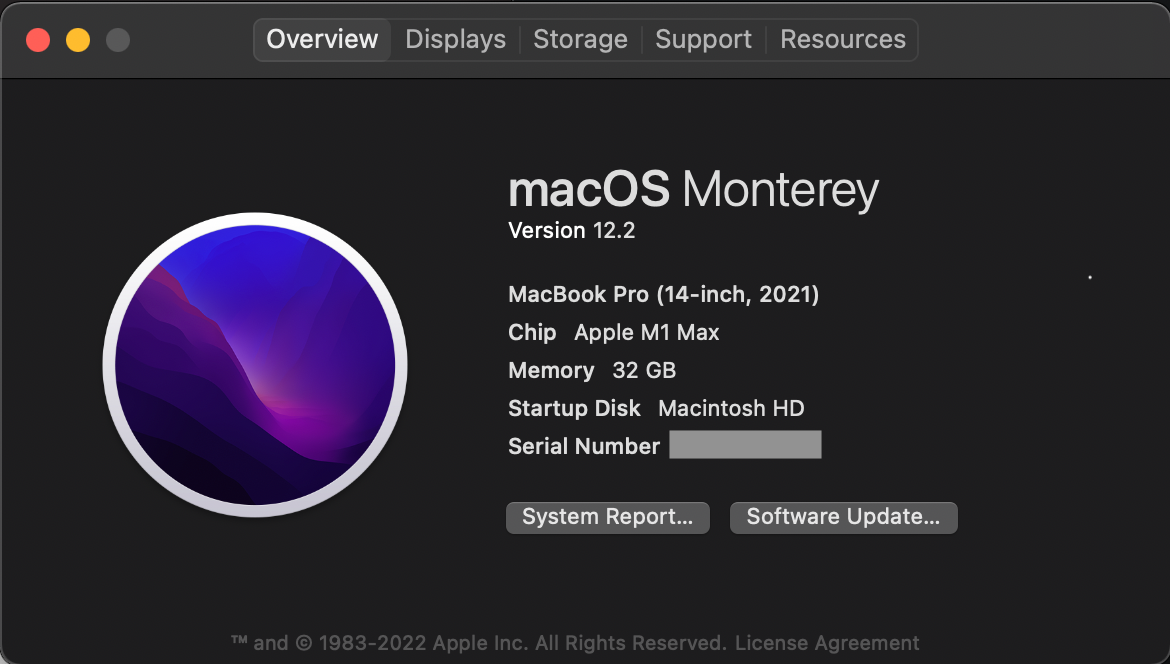The height and width of the screenshot is (664, 1170).
Task: Click the Macintosh HD startup disk value
Action: pyautogui.click(x=731, y=409)
